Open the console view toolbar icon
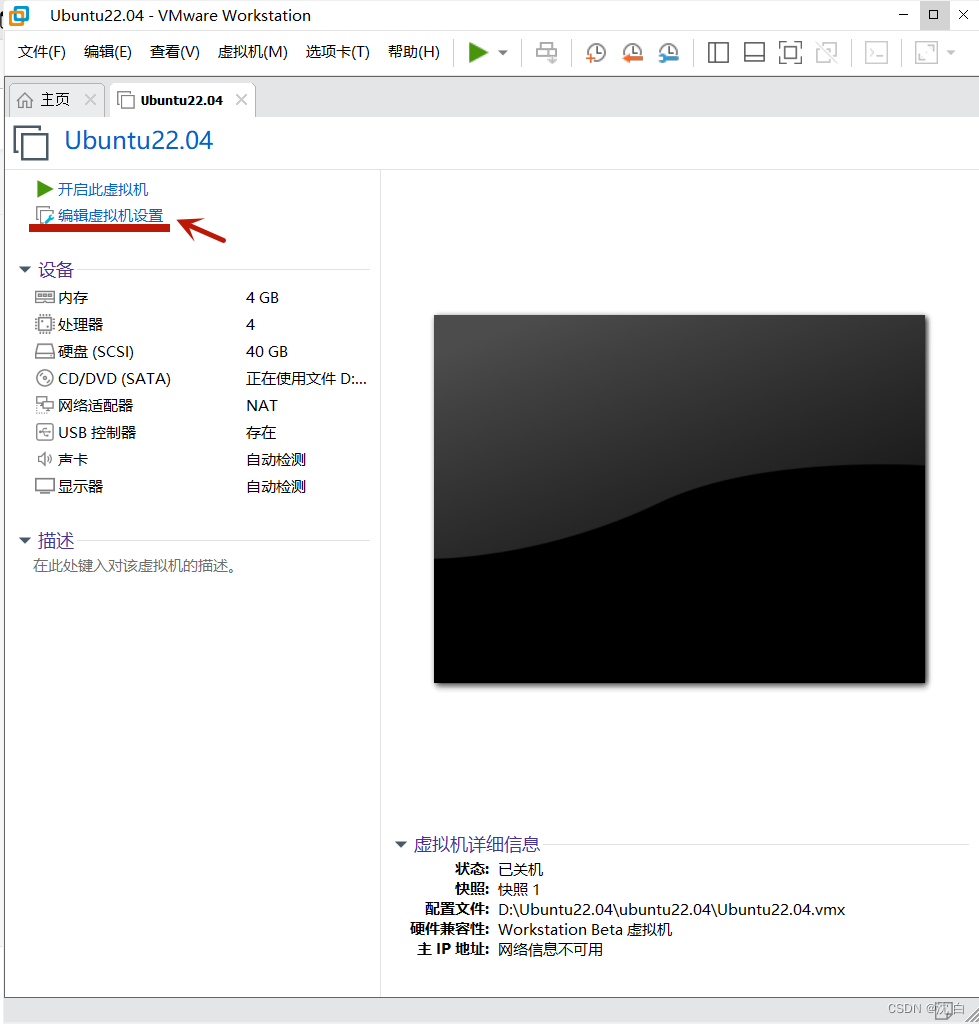The height and width of the screenshot is (1024, 979). [x=876, y=52]
